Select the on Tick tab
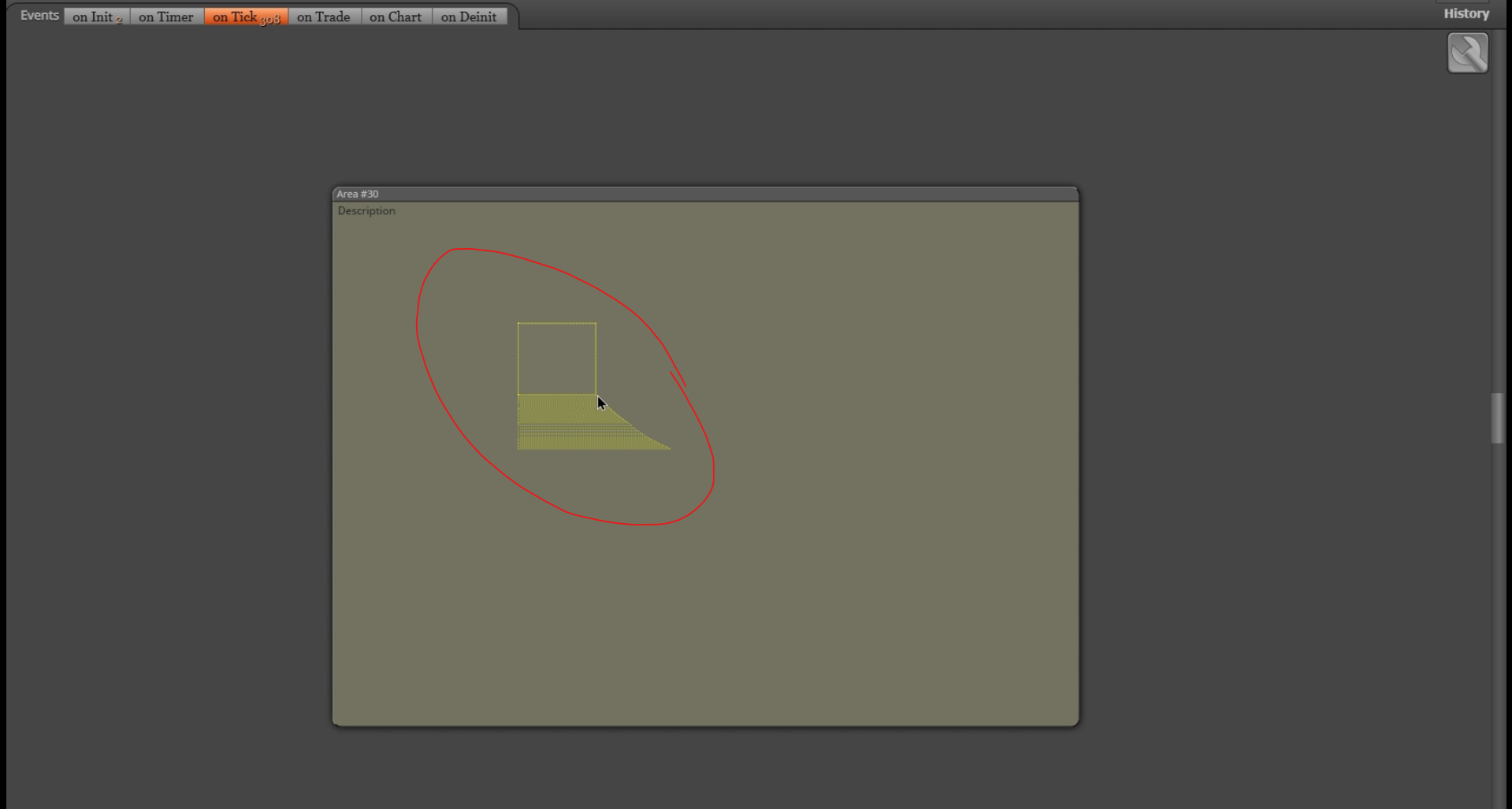The width and height of the screenshot is (1512, 809). click(x=246, y=17)
